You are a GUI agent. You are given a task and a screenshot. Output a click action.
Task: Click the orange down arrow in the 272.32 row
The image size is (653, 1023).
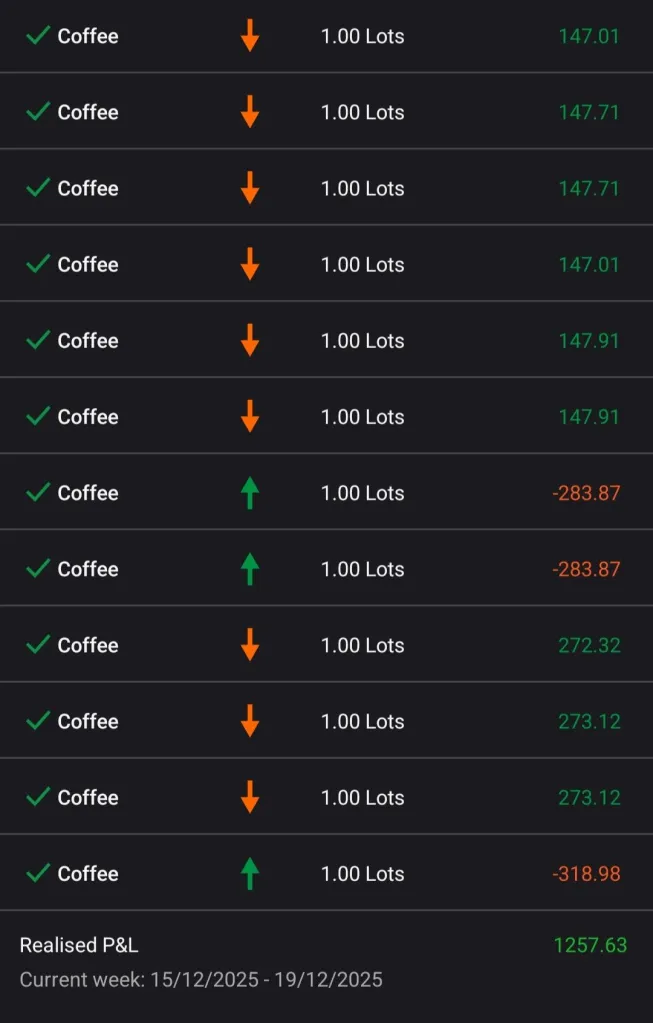coord(250,645)
